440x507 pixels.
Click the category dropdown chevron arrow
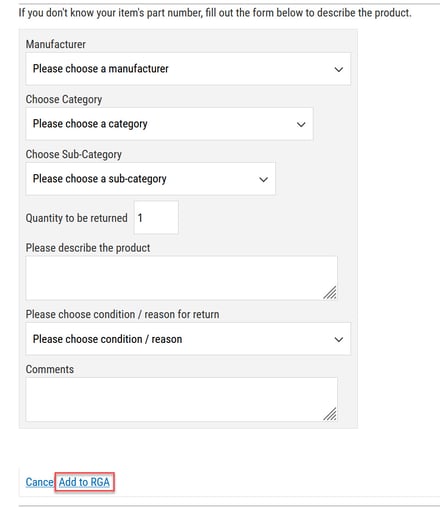click(x=301, y=124)
